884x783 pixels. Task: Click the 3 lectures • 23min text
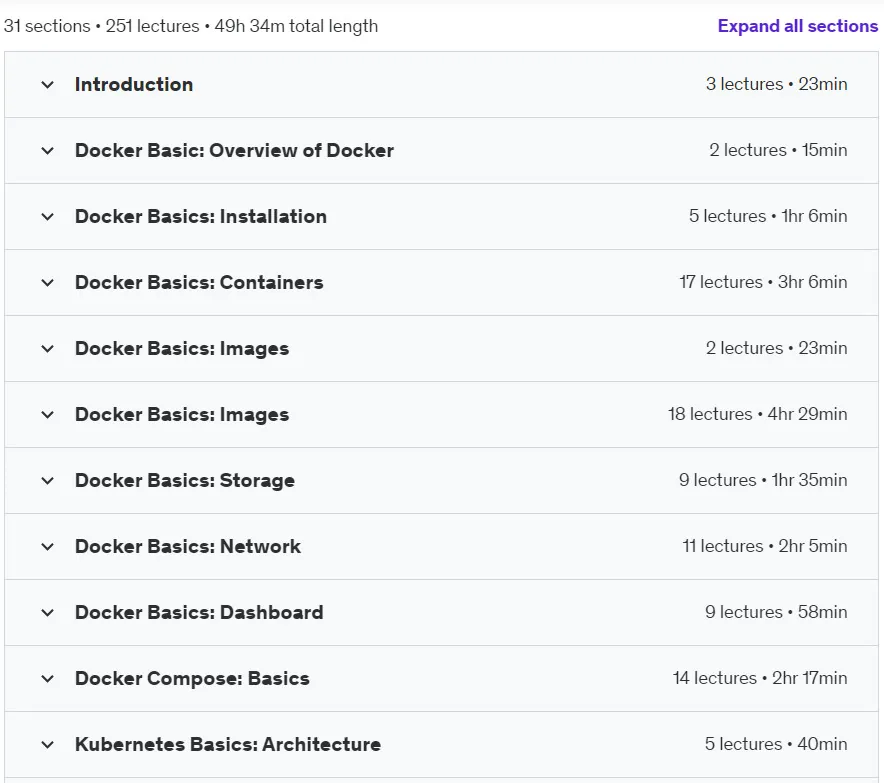pos(776,84)
